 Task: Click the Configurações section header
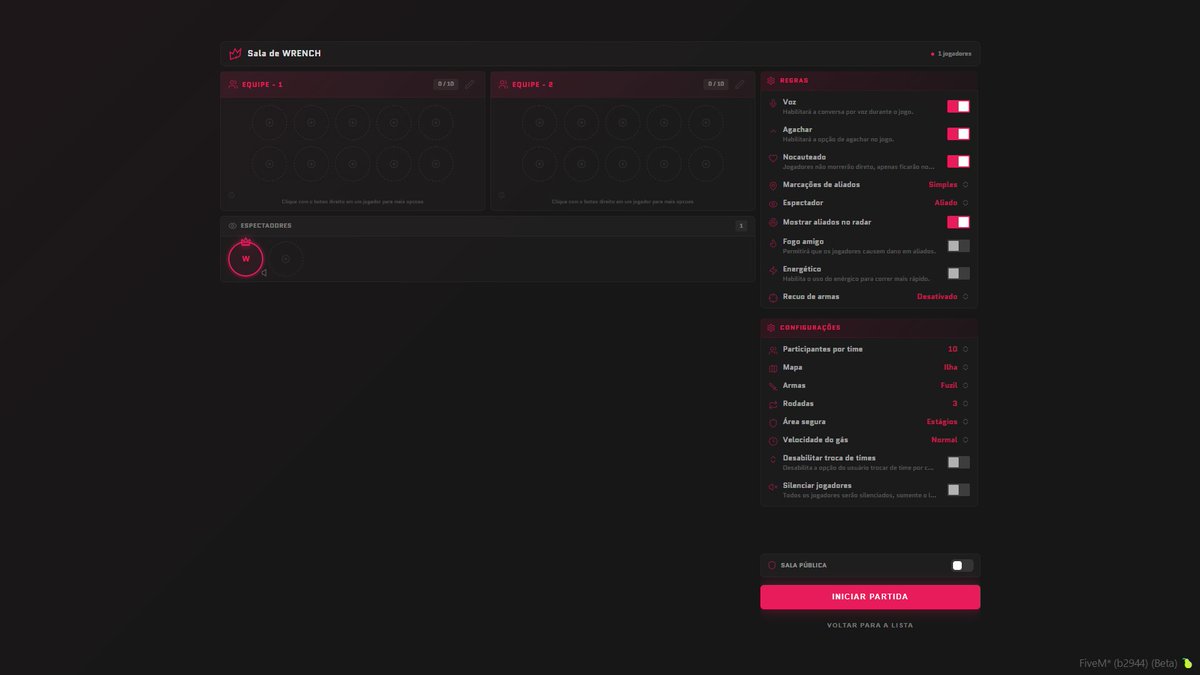[x=870, y=328]
